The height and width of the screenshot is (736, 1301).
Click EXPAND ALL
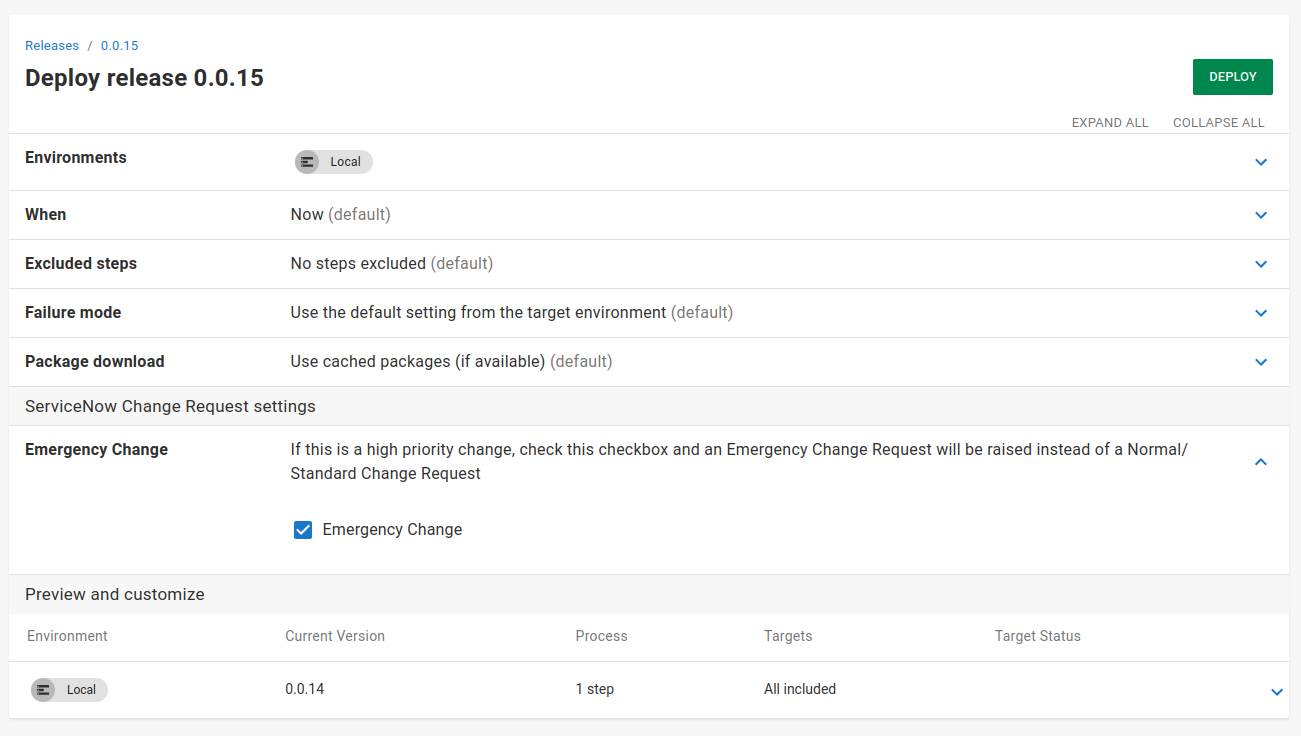1110,122
